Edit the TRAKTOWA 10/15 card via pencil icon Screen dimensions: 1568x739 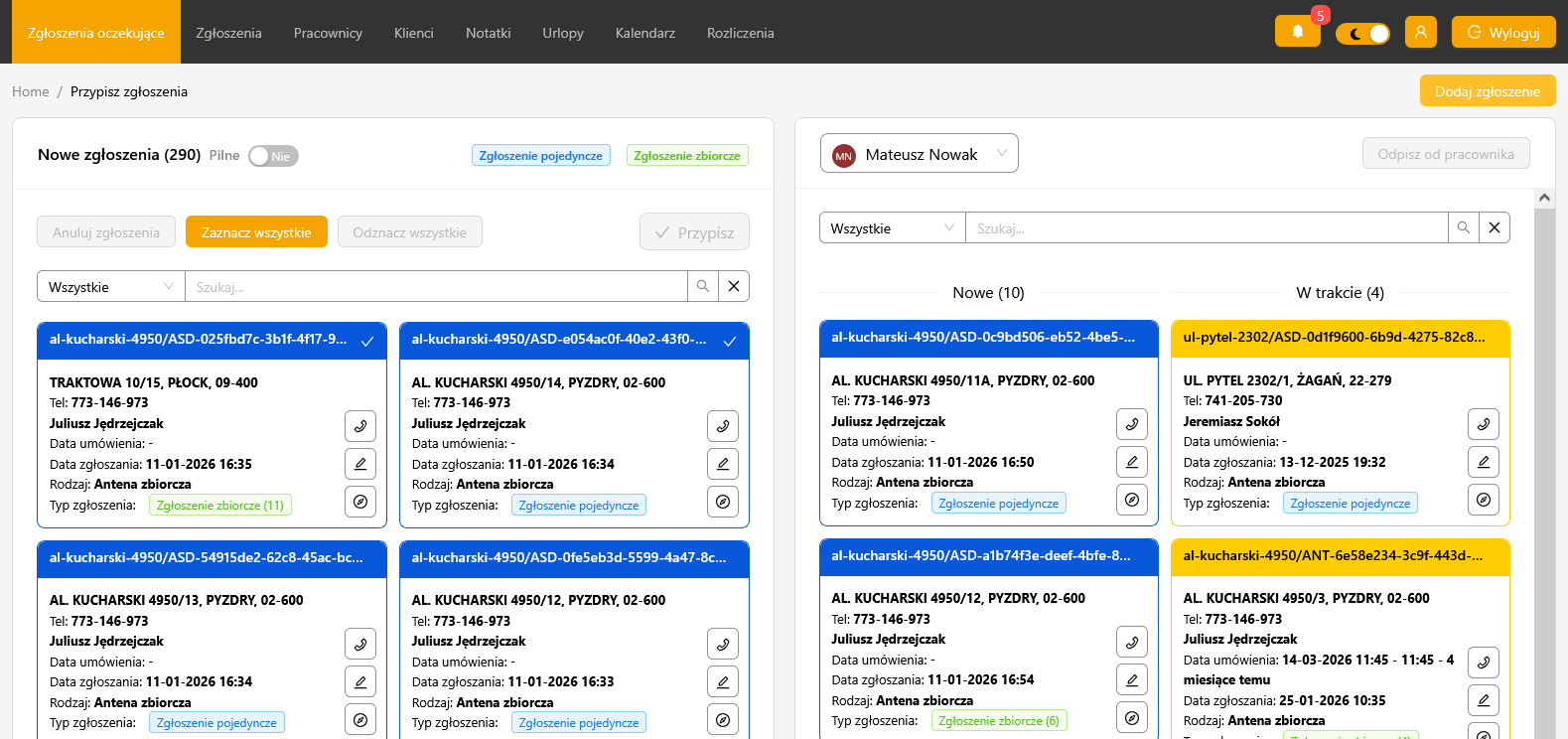click(360, 464)
